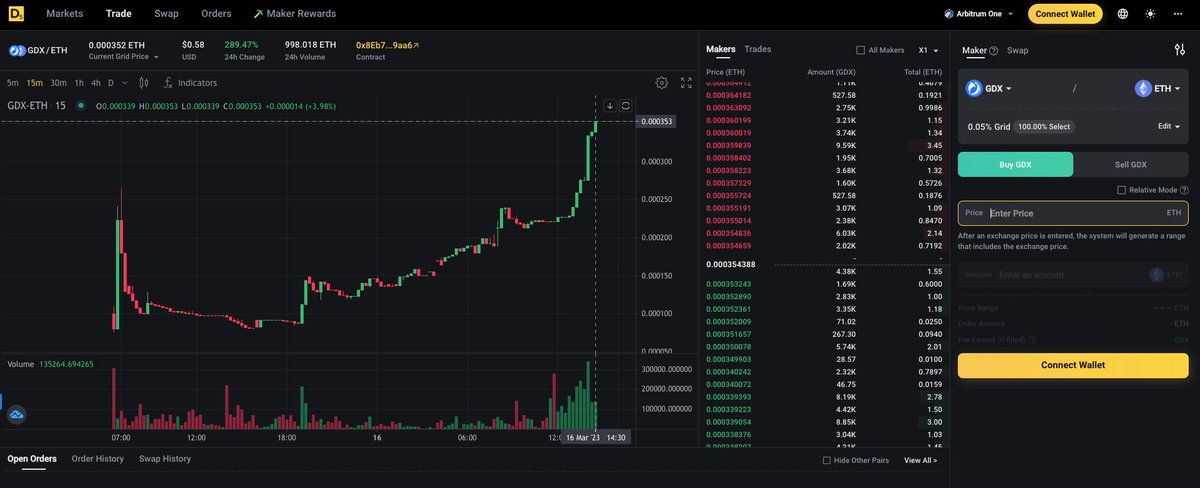Click Connect Wallet in the header
Viewport: 1200px width, 488px height.
pos(1065,14)
